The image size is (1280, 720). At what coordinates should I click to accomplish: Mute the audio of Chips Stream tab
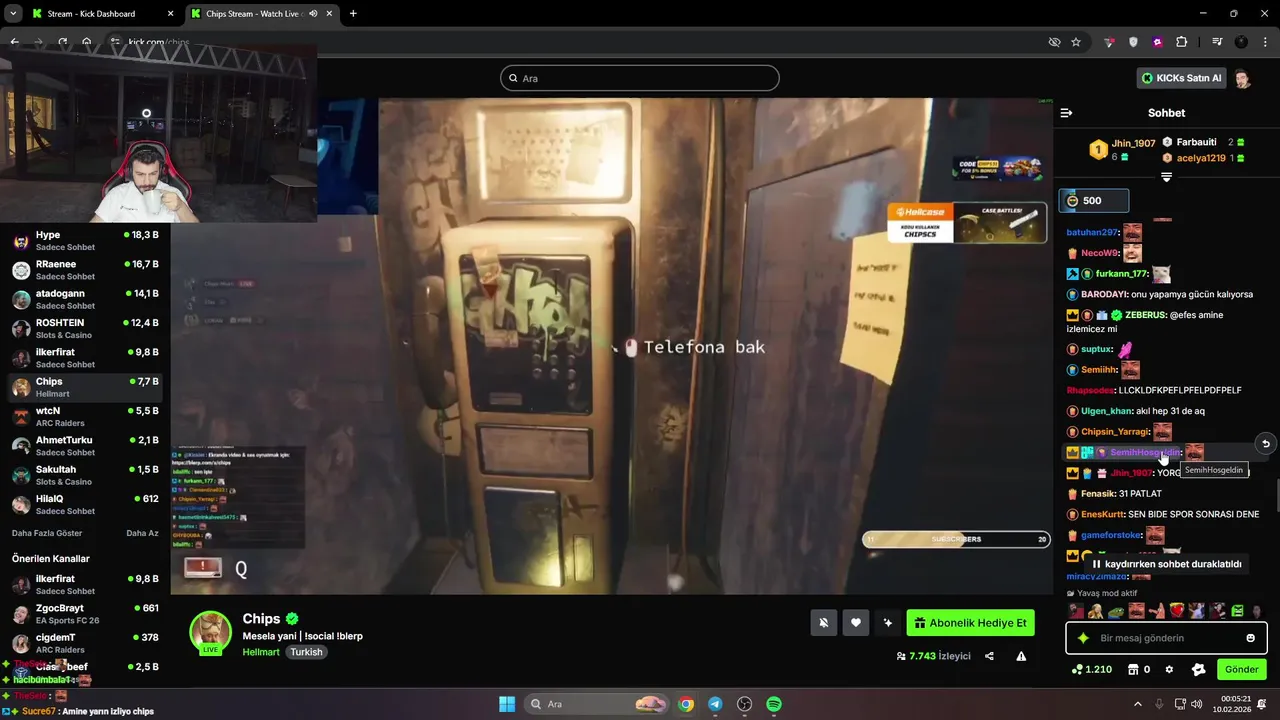313,14
